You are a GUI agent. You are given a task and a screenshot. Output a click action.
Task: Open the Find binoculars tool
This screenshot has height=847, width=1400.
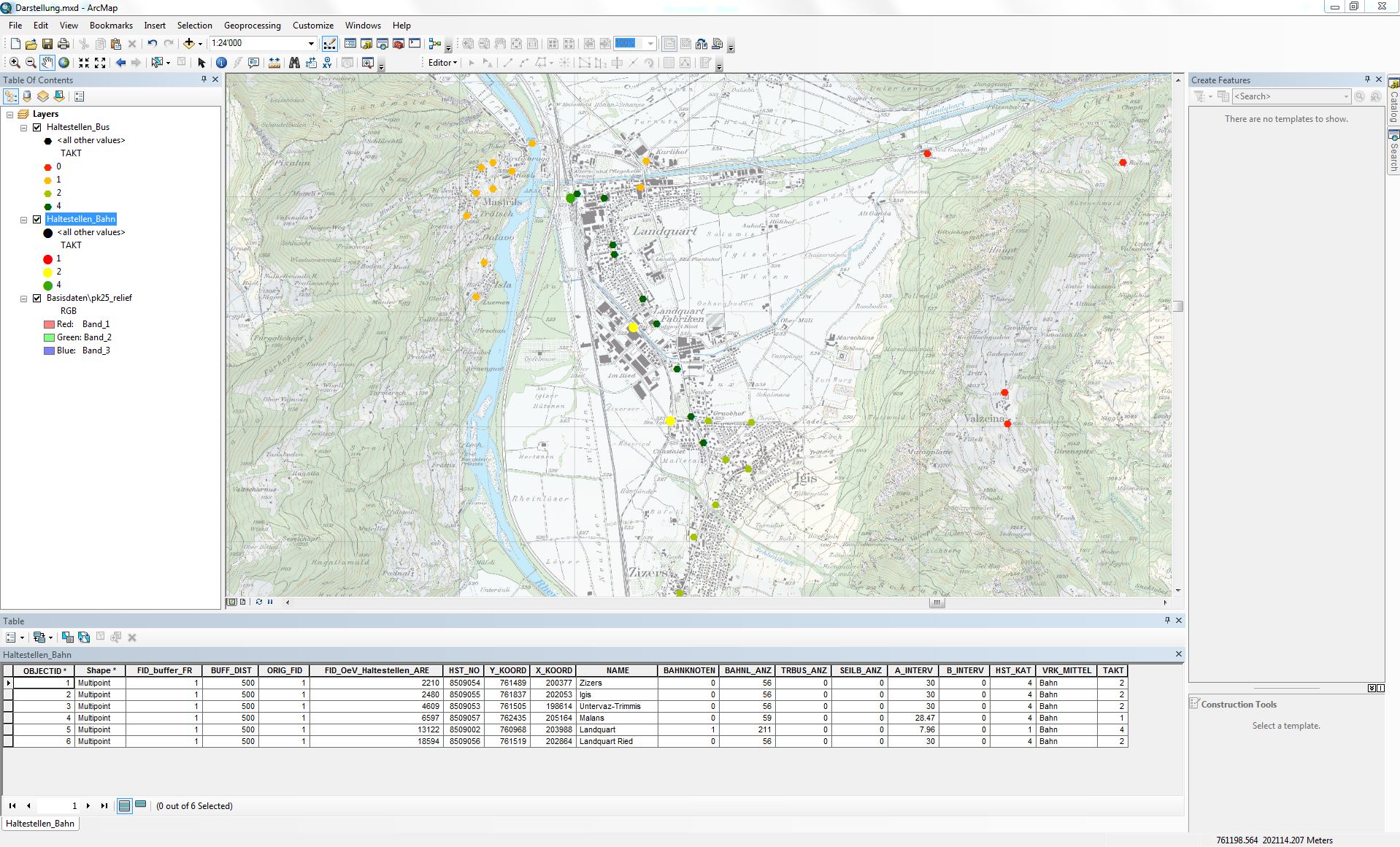pos(294,63)
